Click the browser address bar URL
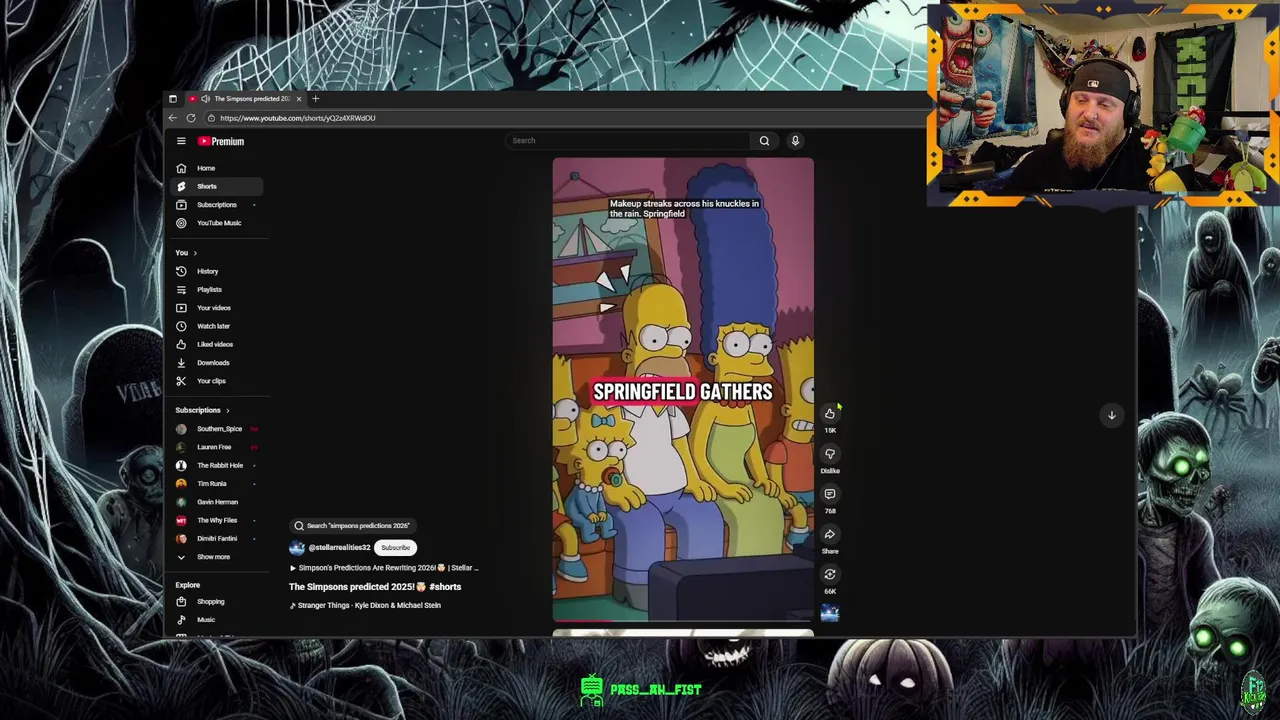The image size is (1280, 720). [x=298, y=118]
